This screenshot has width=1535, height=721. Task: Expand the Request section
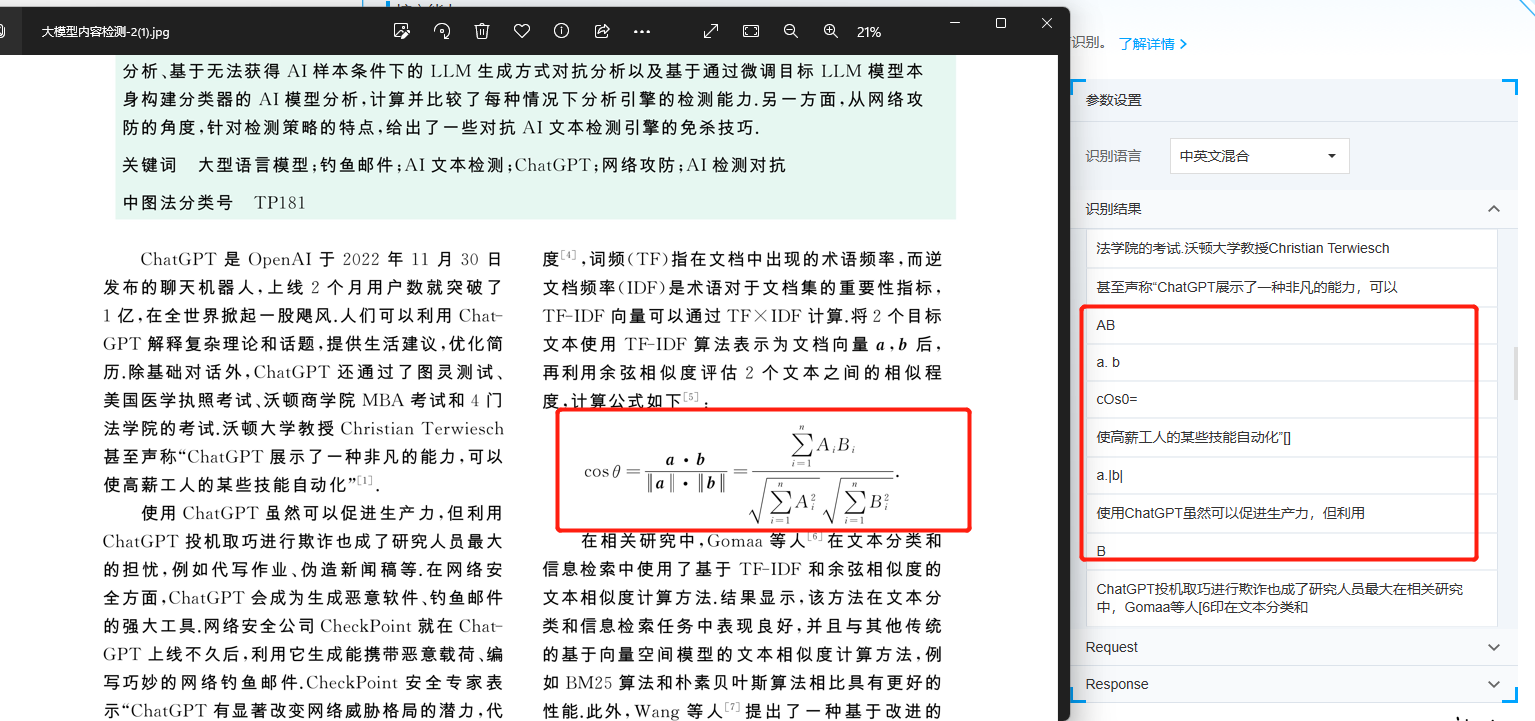pos(1493,647)
